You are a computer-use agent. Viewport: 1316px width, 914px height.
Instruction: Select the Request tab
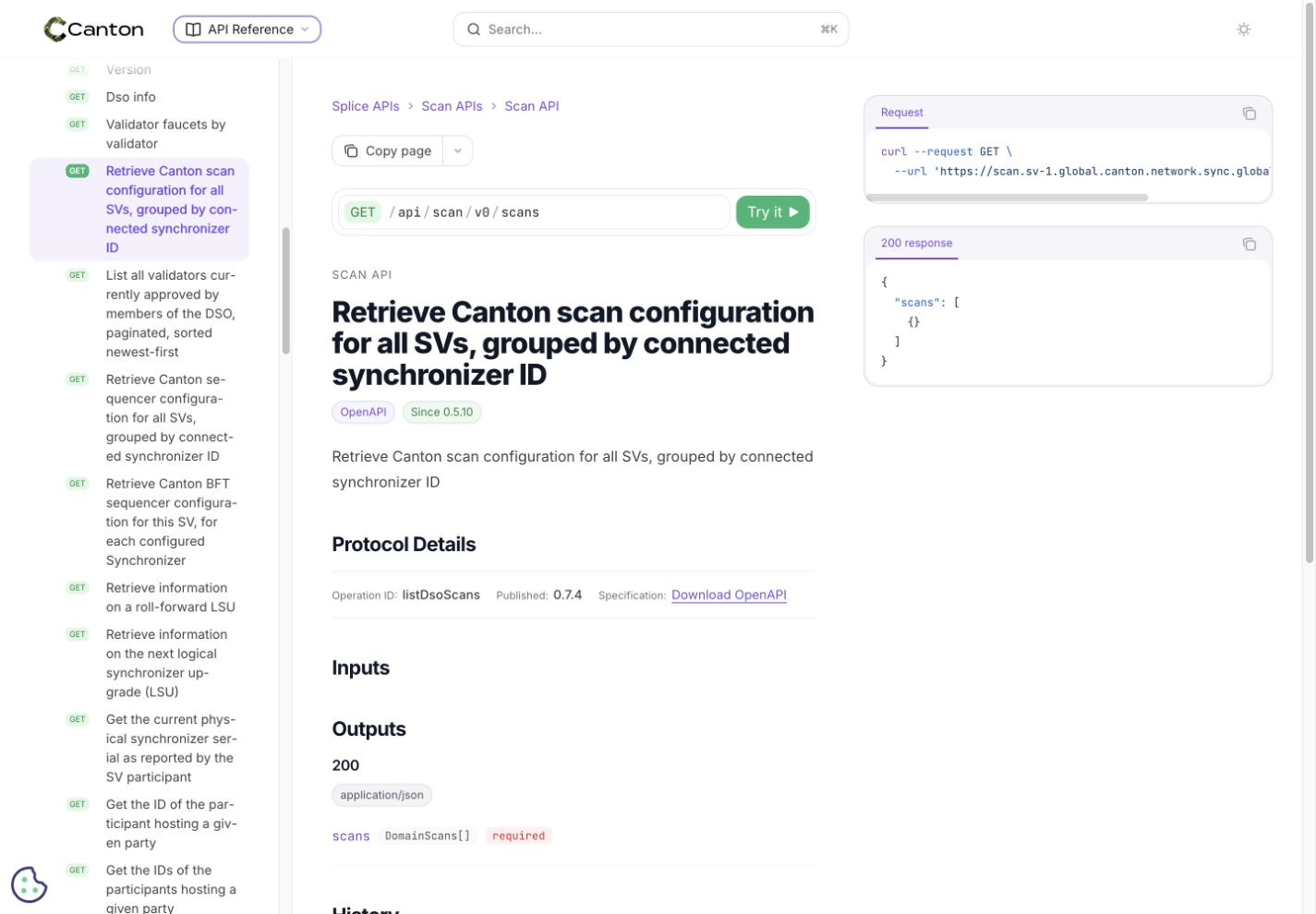coord(902,113)
